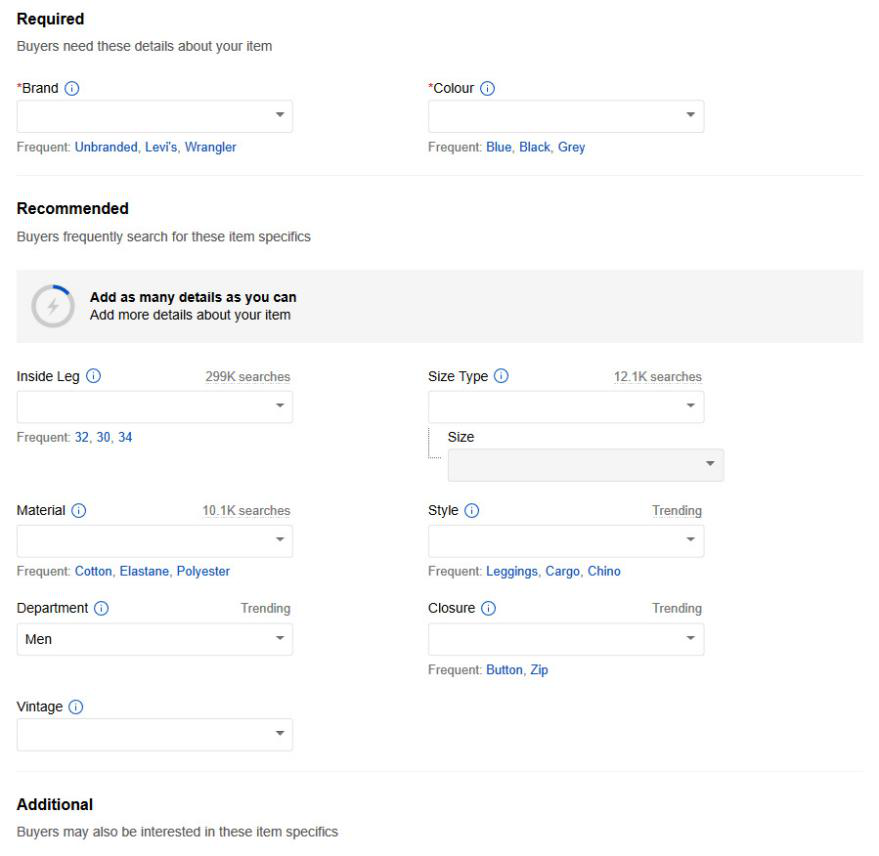Click the Department info icon
The height and width of the screenshot is (856, 879).
[102, 608]
